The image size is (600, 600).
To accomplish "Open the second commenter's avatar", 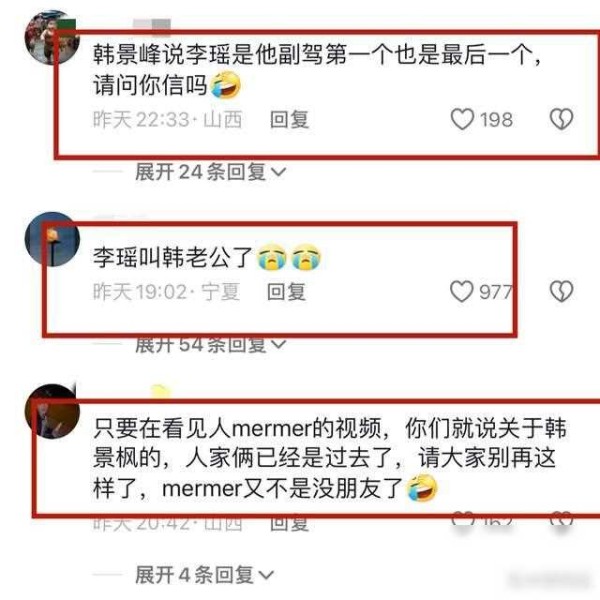I will point(52,239).
